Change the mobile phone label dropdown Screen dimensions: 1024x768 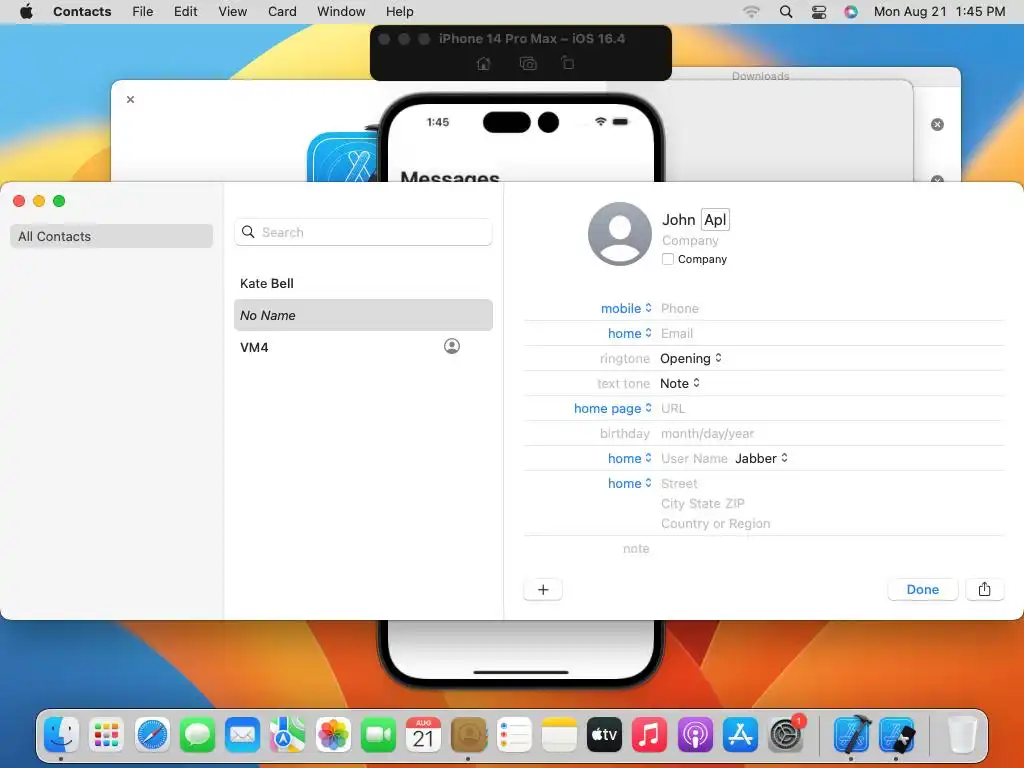(x=626, y=308)
